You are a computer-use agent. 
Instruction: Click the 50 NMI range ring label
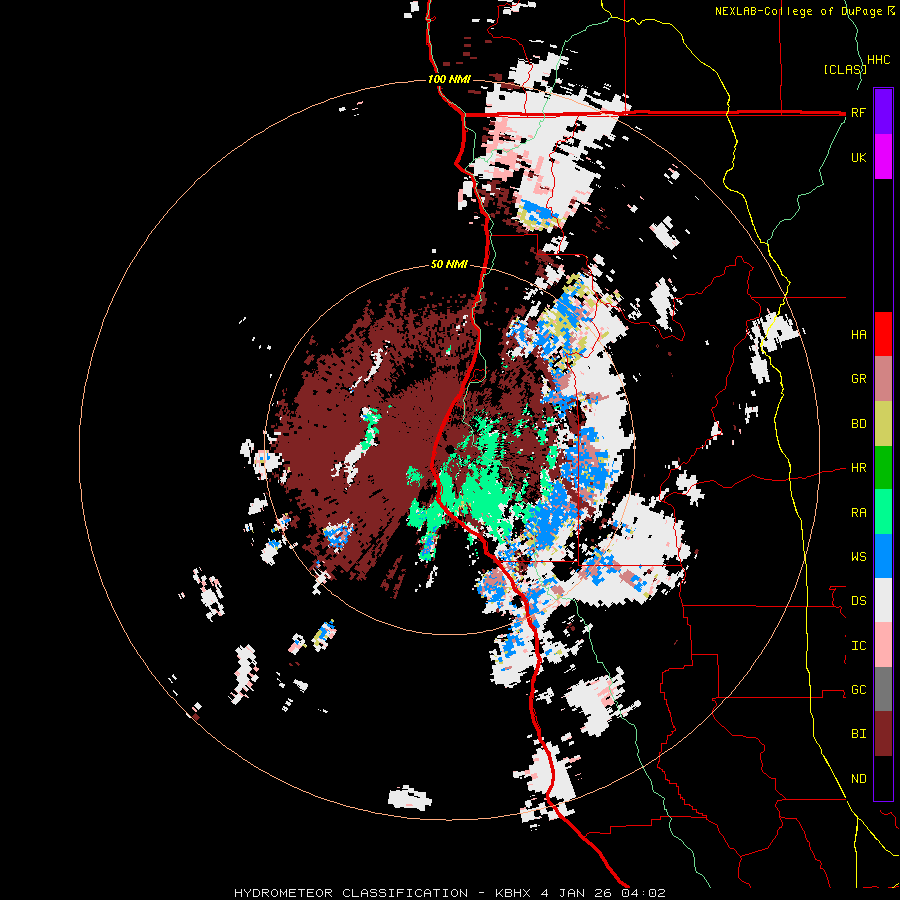[x=449, y=265]
